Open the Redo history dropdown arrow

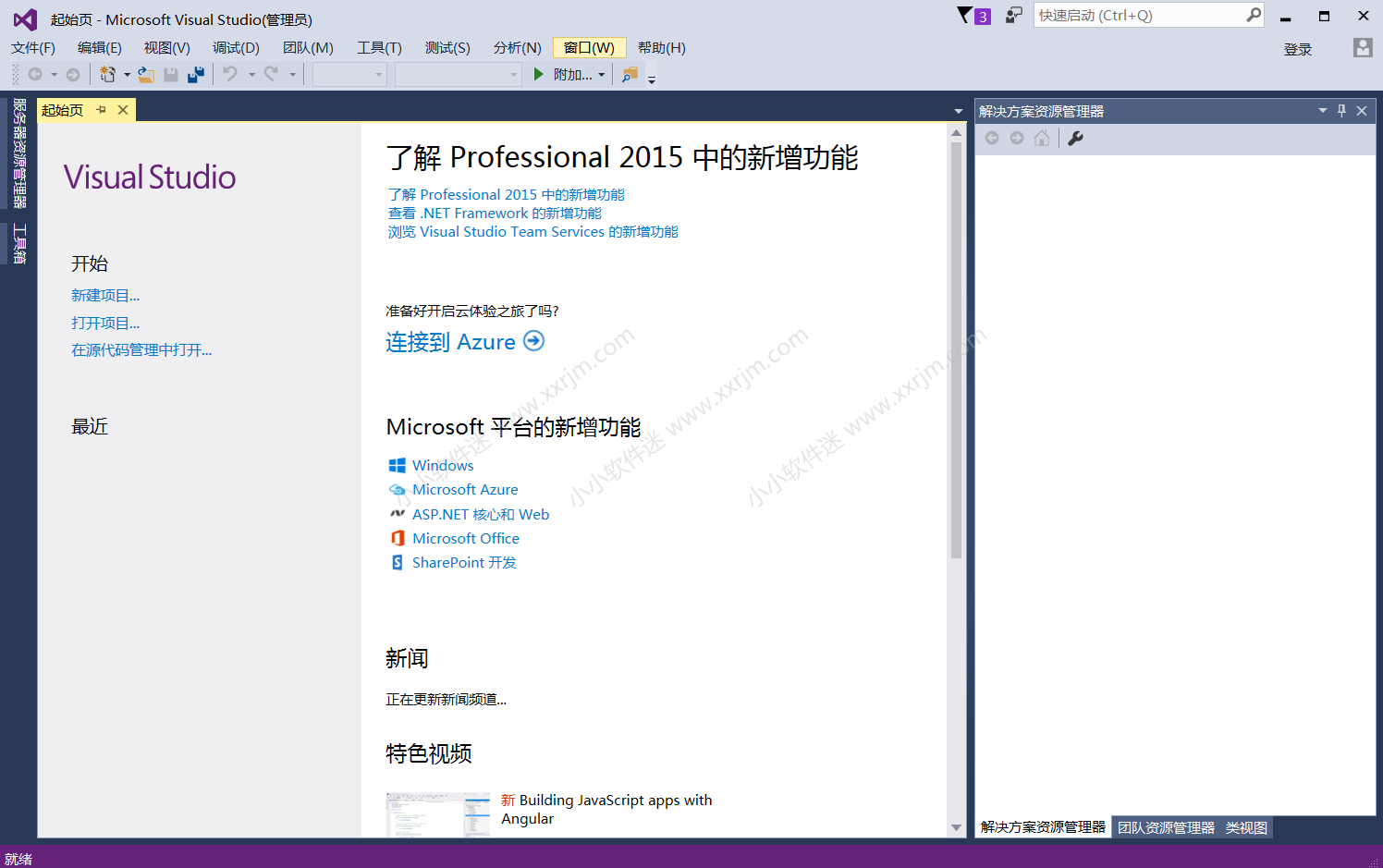[292, 75]
